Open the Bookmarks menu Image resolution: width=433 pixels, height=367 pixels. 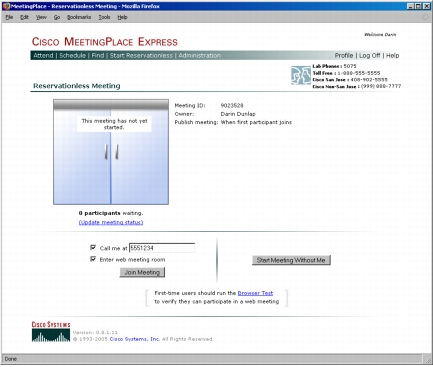pyautogui.click(x=79, y=17)
